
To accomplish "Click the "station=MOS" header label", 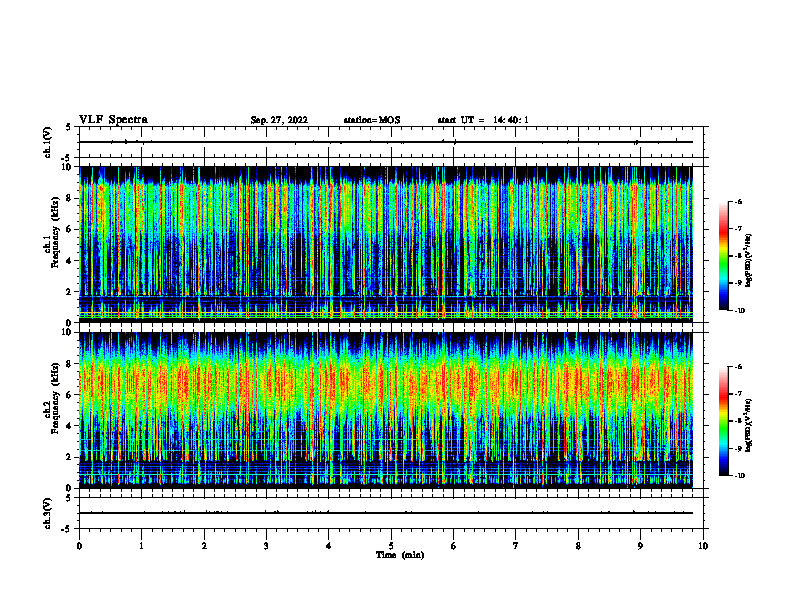I will (372, 120).
